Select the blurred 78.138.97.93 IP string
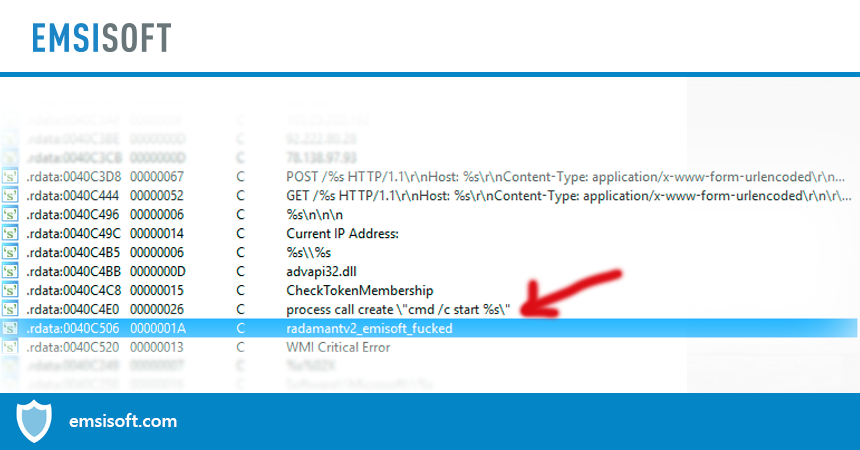The height and width of the screenshot is (450, 860). click(x=321, y=158)
